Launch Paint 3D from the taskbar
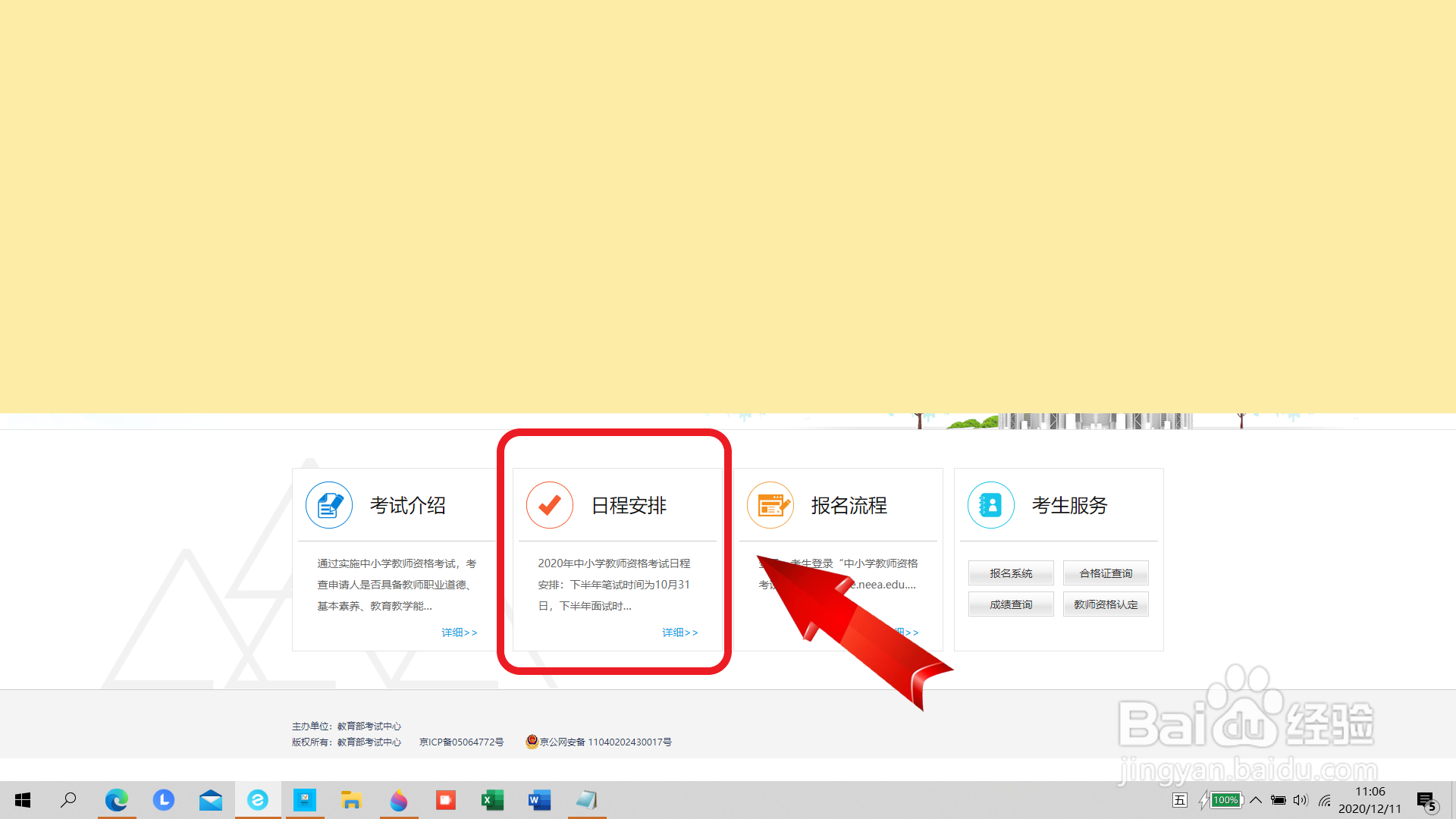 pyautogui.click(x=398, y=800)
